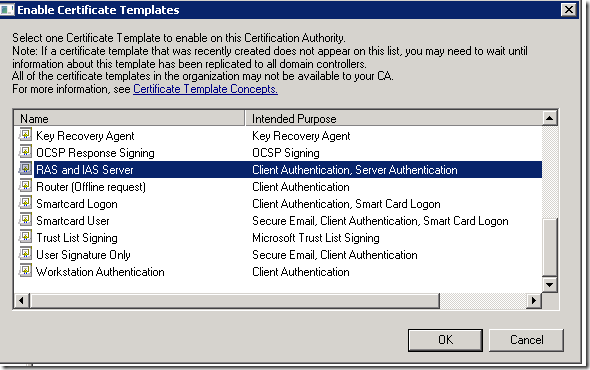
Task: Close the Enable Certificate Templates dialog
Action: (x=569, y=9)
